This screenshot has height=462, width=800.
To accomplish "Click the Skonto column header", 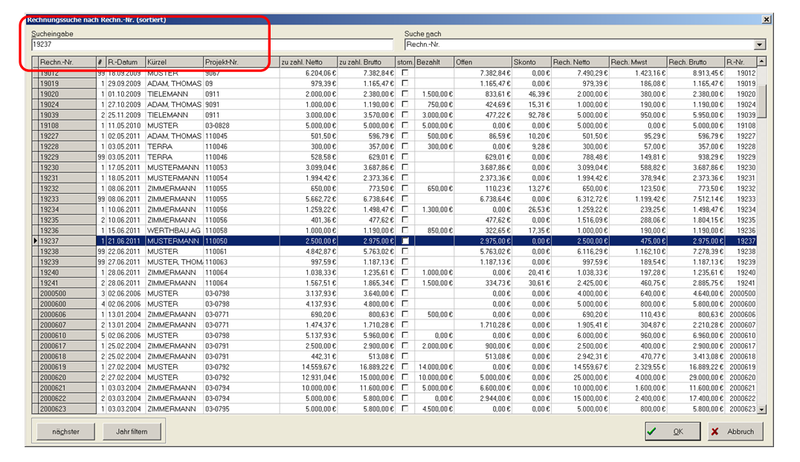I will (x=533, y=62).
